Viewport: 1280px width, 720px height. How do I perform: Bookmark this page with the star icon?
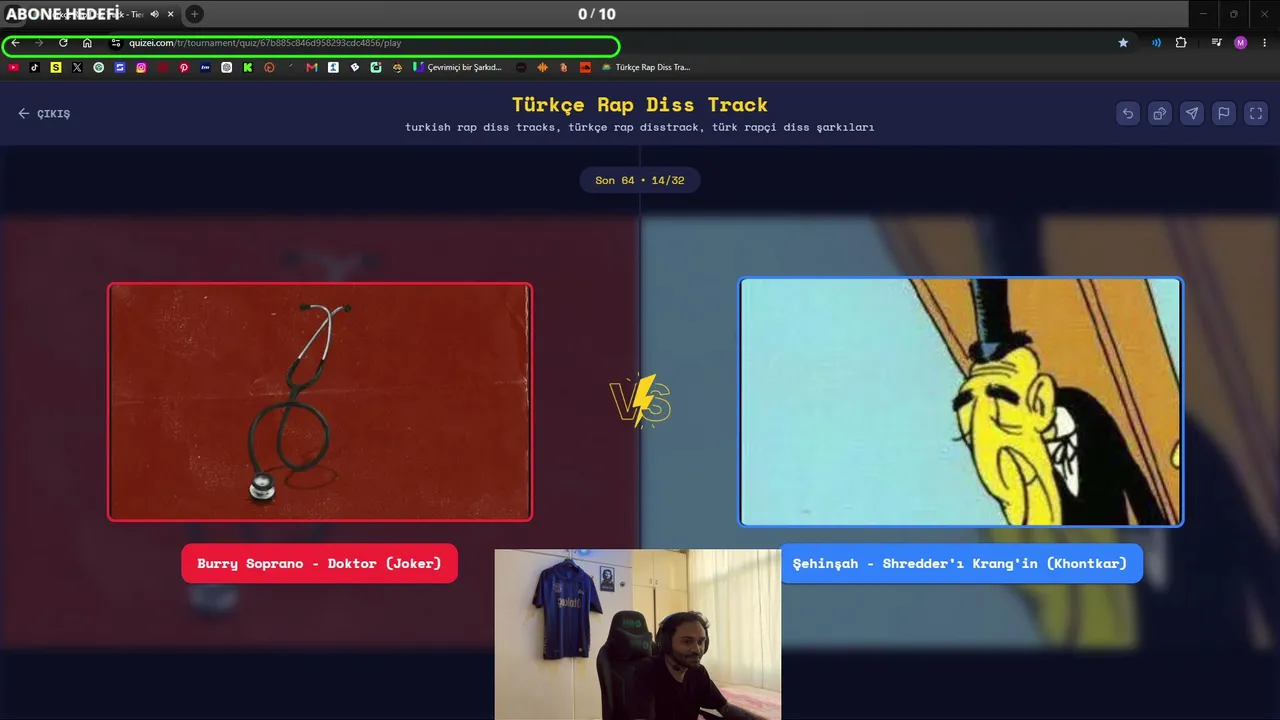(x=1123, y=43)
